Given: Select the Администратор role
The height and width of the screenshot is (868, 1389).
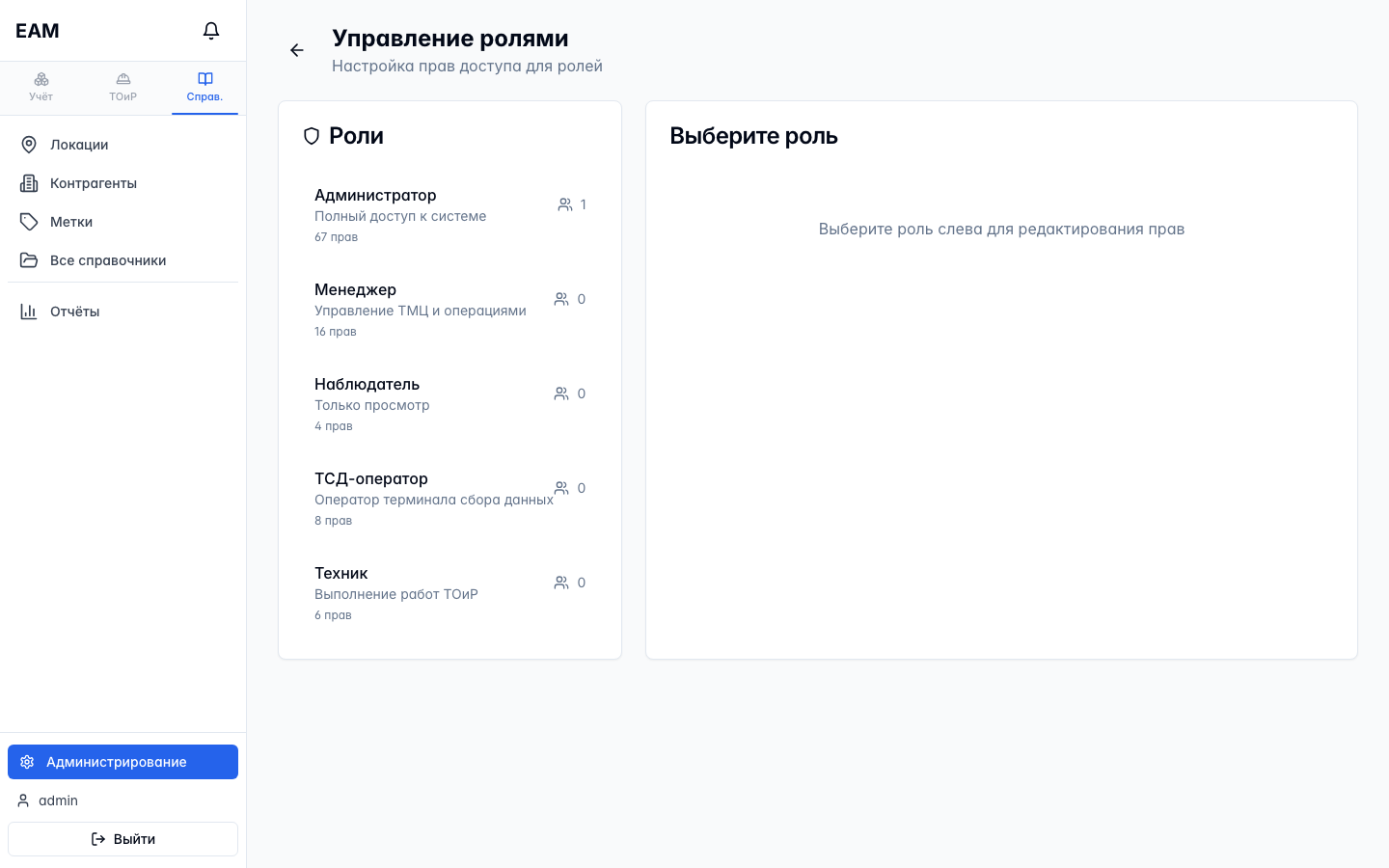Looking at the screenshot, I should pyautogui.click(x=449, y=215).
